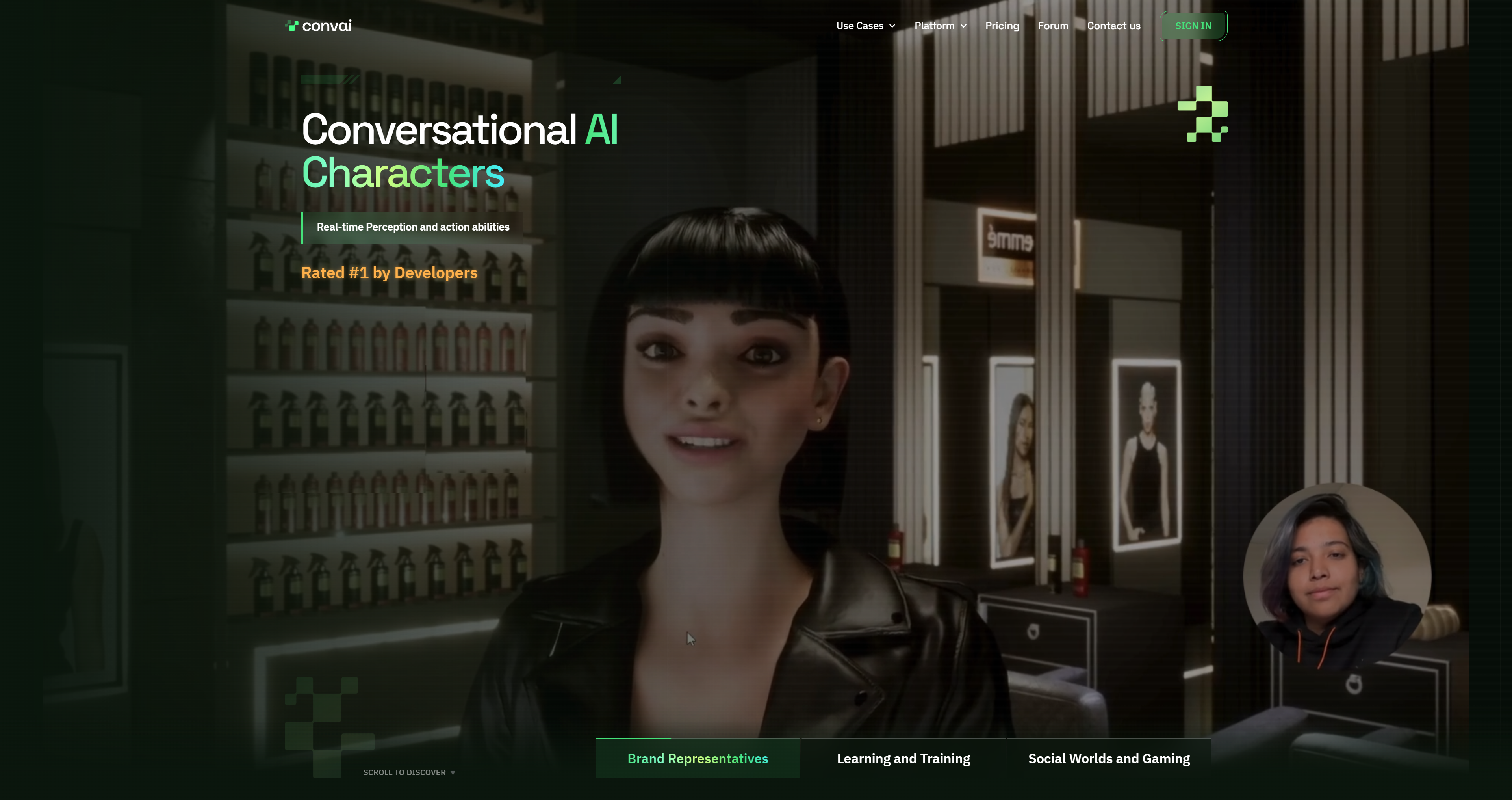This screenshot has width=1512, height=800.
Task: Open the Use Cases menu
Action: point(859,26)
